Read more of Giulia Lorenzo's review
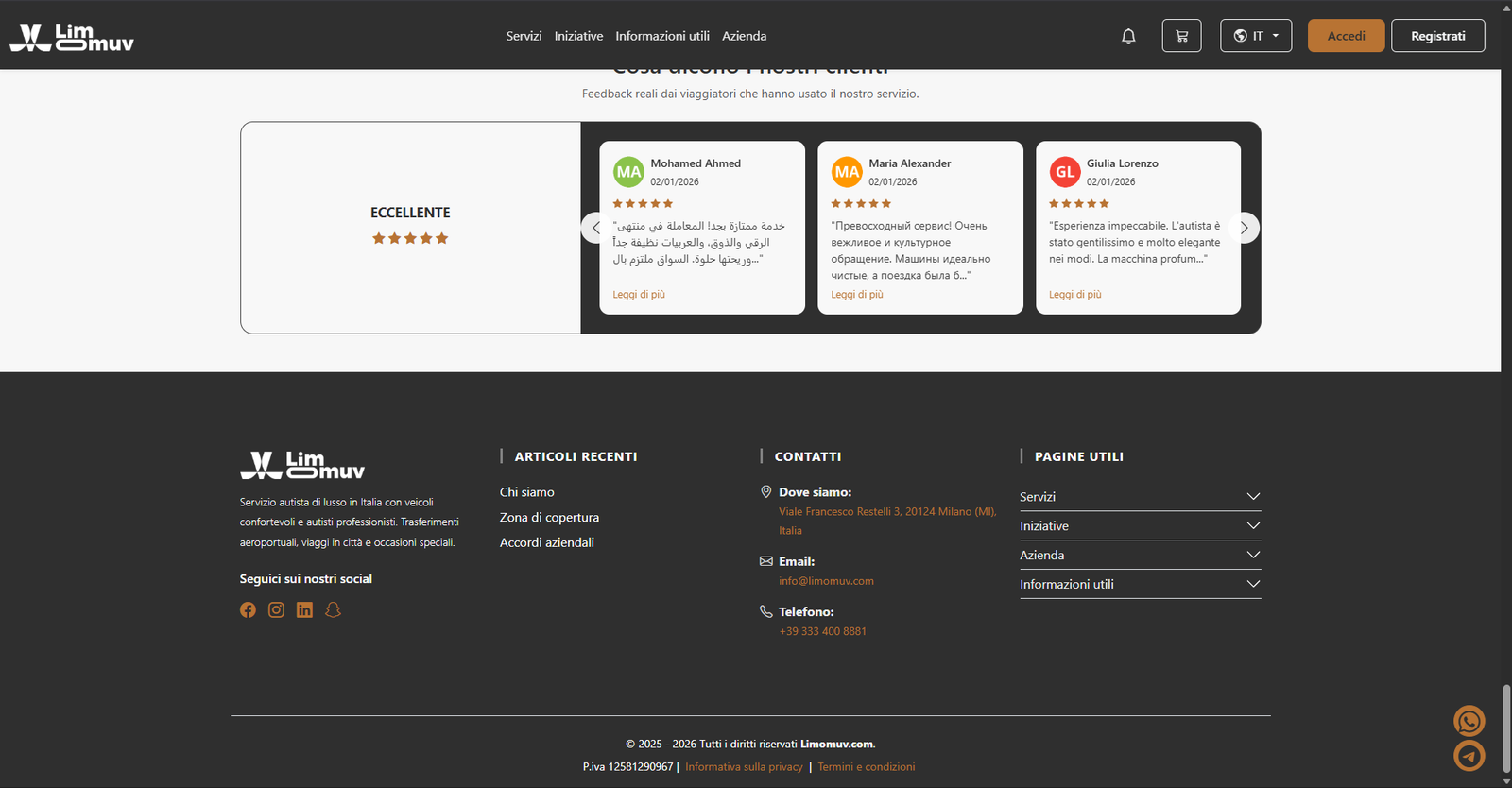The height and width of the screenshot is (788, 1512). 1075,295
